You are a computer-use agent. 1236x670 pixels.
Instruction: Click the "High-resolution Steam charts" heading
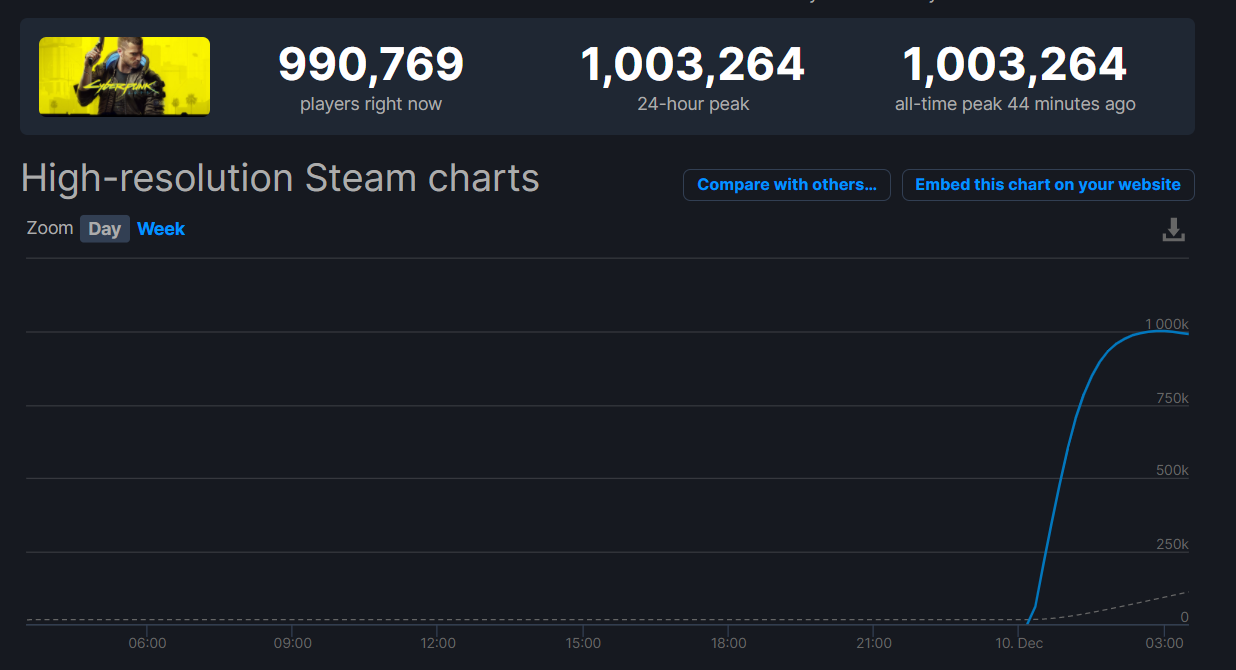pyautogui.click(x=280, y=179)
